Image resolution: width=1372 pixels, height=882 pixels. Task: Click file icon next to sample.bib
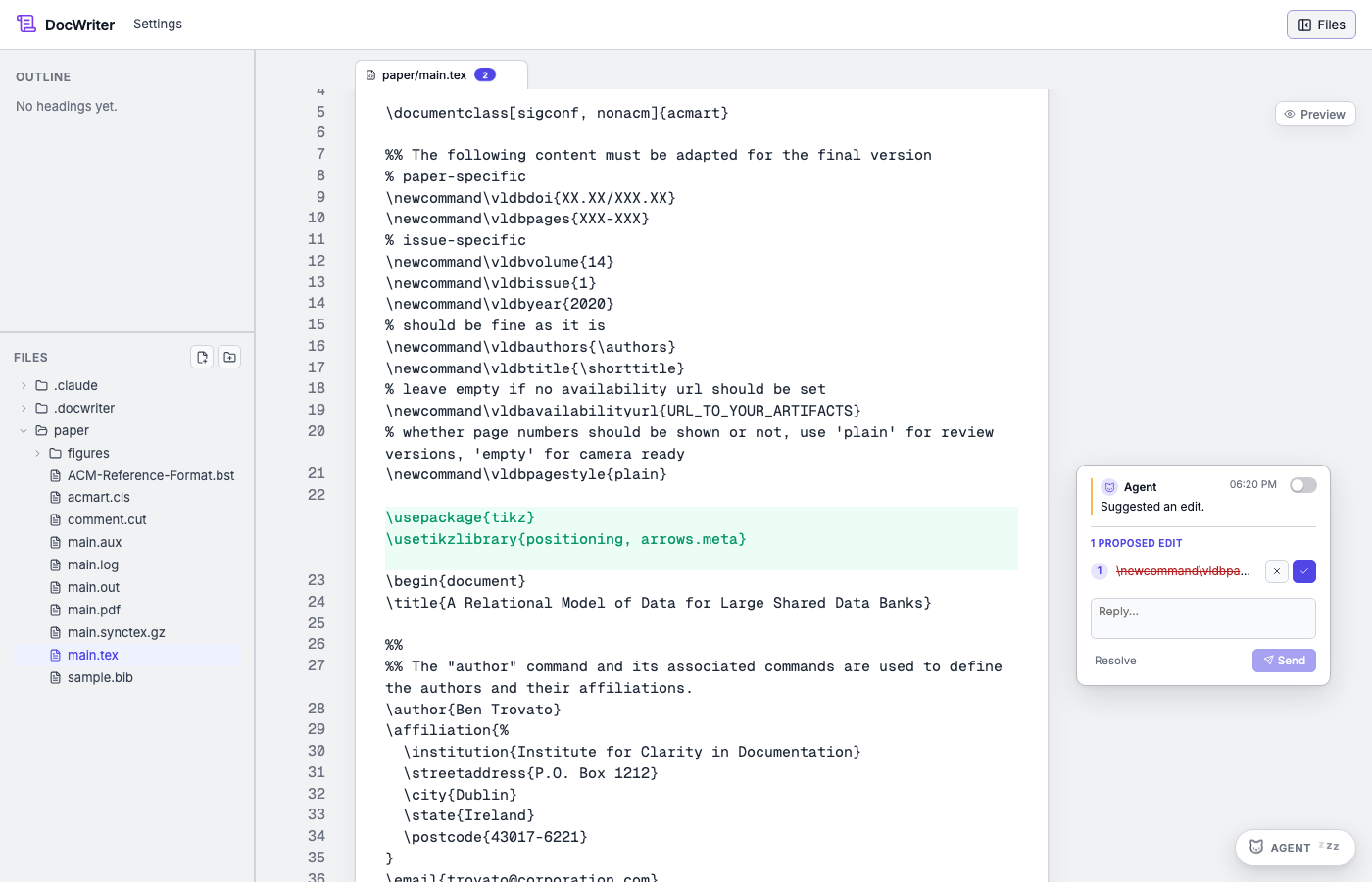pyautogui.click(x=56, y=677)
